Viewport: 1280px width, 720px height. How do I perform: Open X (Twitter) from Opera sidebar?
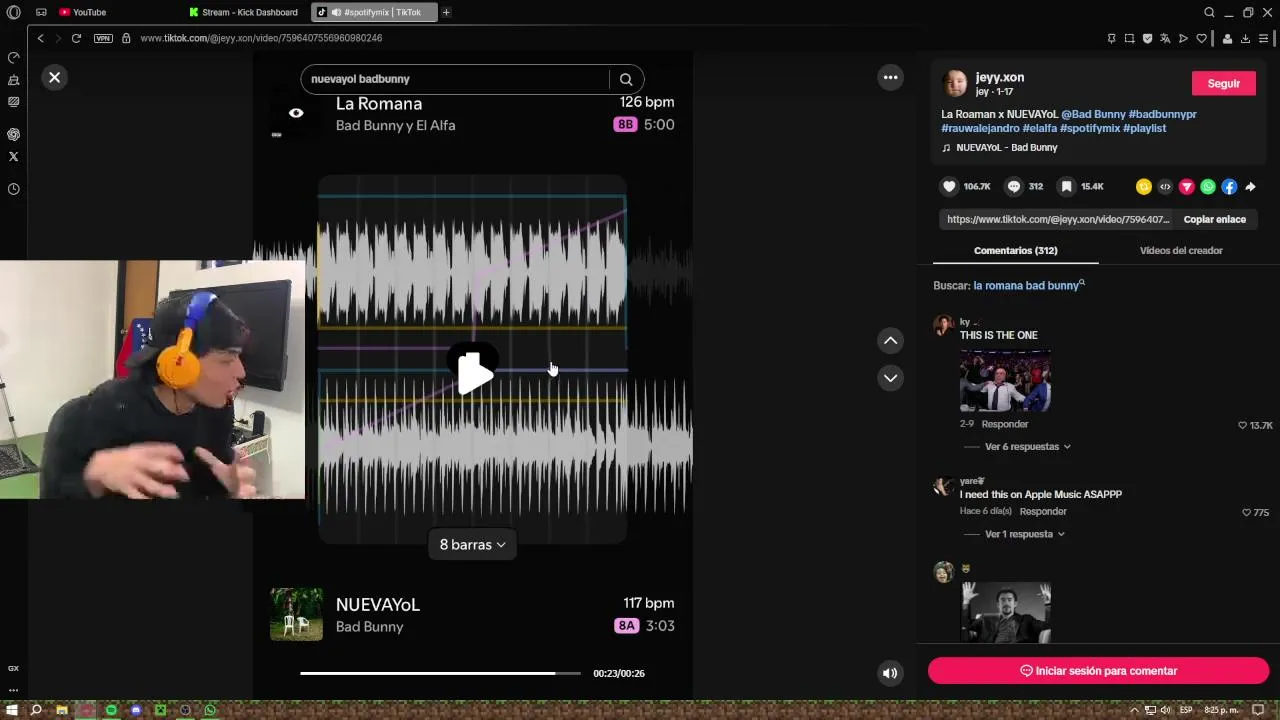(x=13, y=156)
